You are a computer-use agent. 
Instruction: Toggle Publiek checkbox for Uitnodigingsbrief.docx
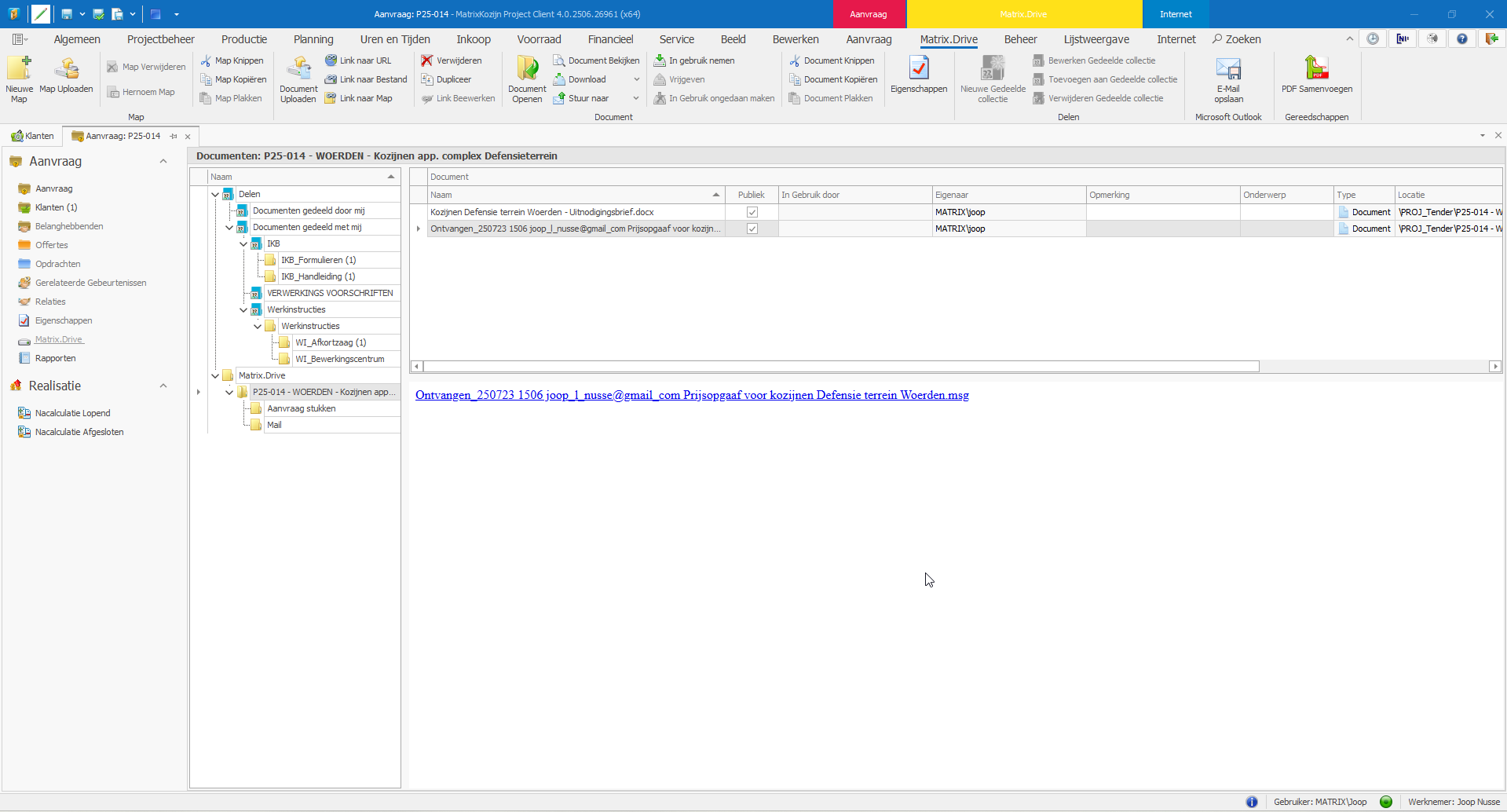(x=752, y=212)
